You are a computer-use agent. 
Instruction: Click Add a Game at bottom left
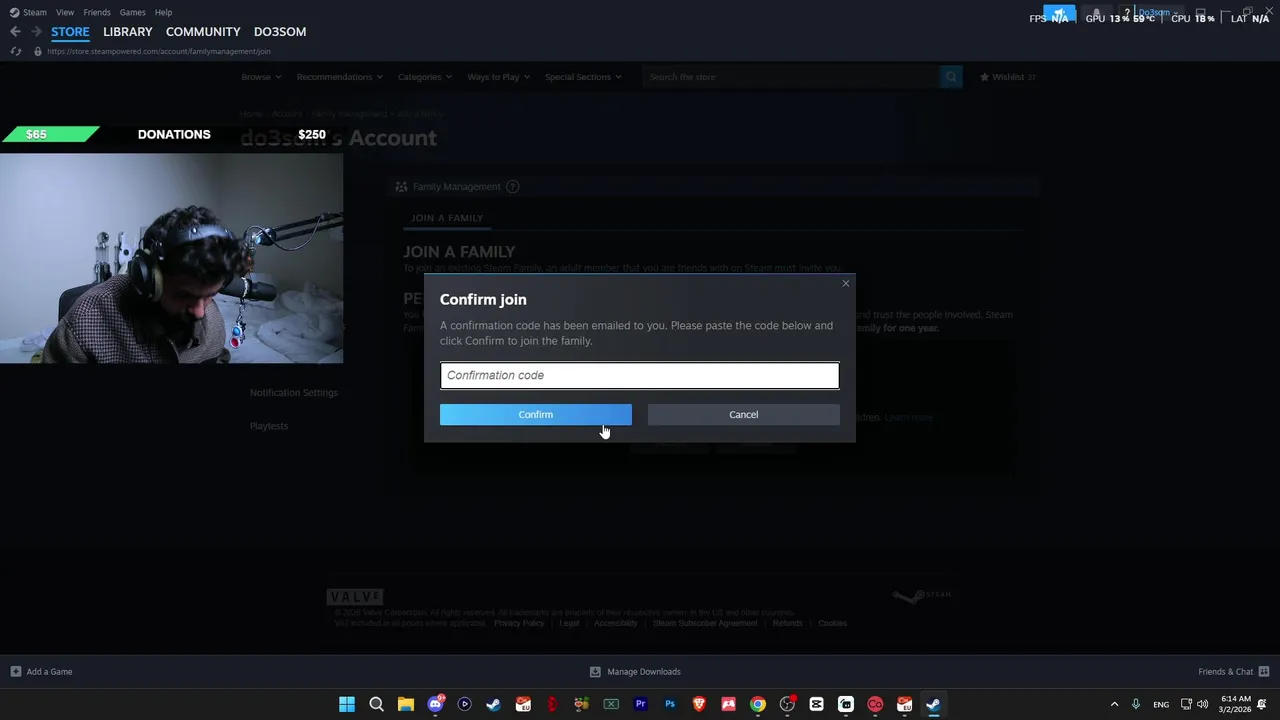(x=41, y=672)
